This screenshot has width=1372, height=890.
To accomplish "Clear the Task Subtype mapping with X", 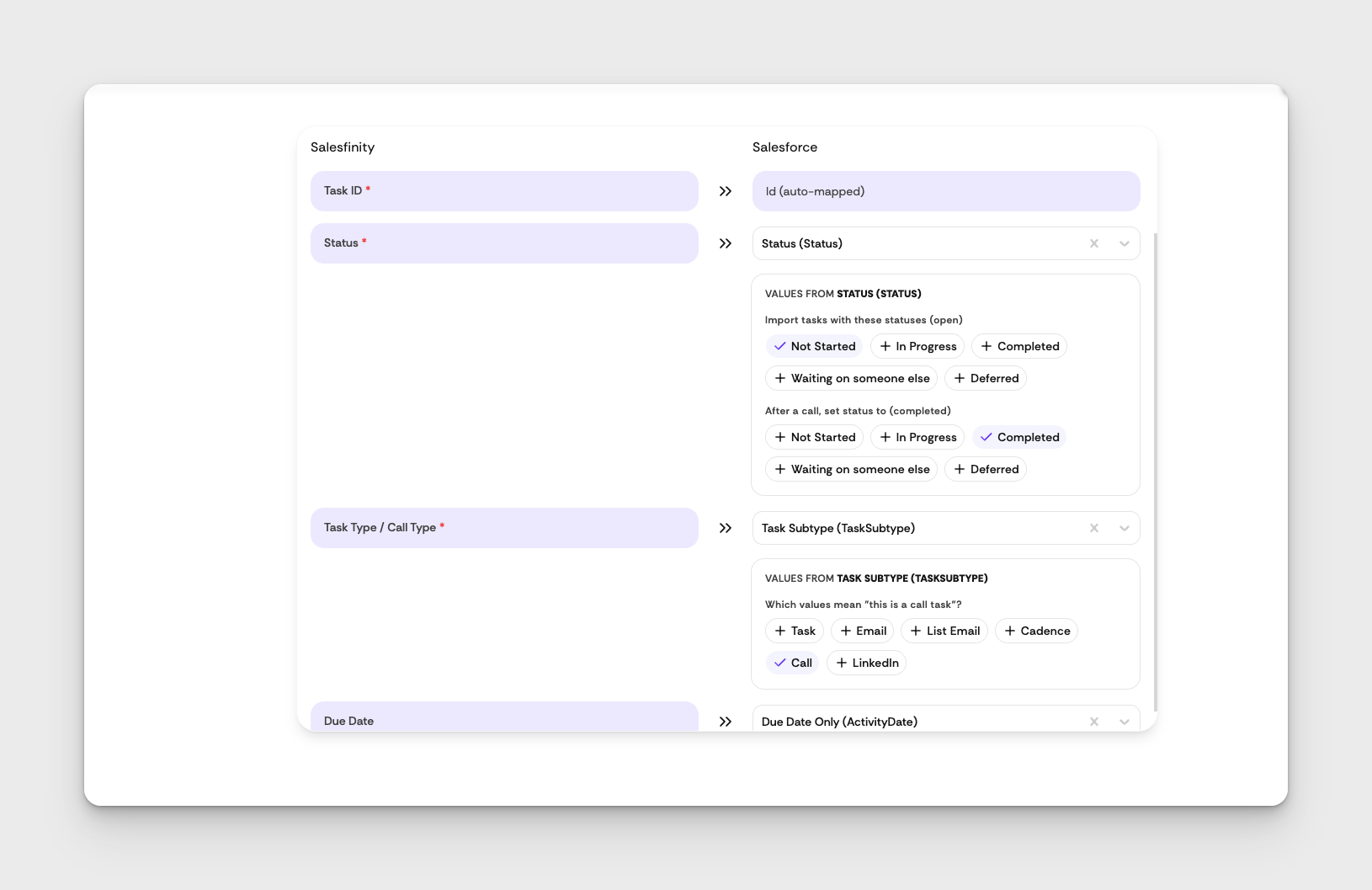I will pos(1094,528).
